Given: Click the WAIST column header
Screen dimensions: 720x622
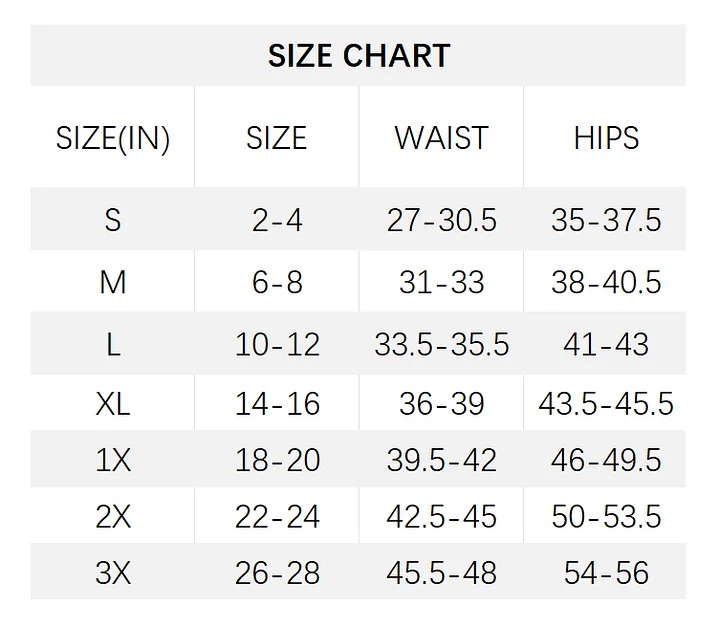Looking at the screenshot, I should pyautogui.click(x=441, y=138).
